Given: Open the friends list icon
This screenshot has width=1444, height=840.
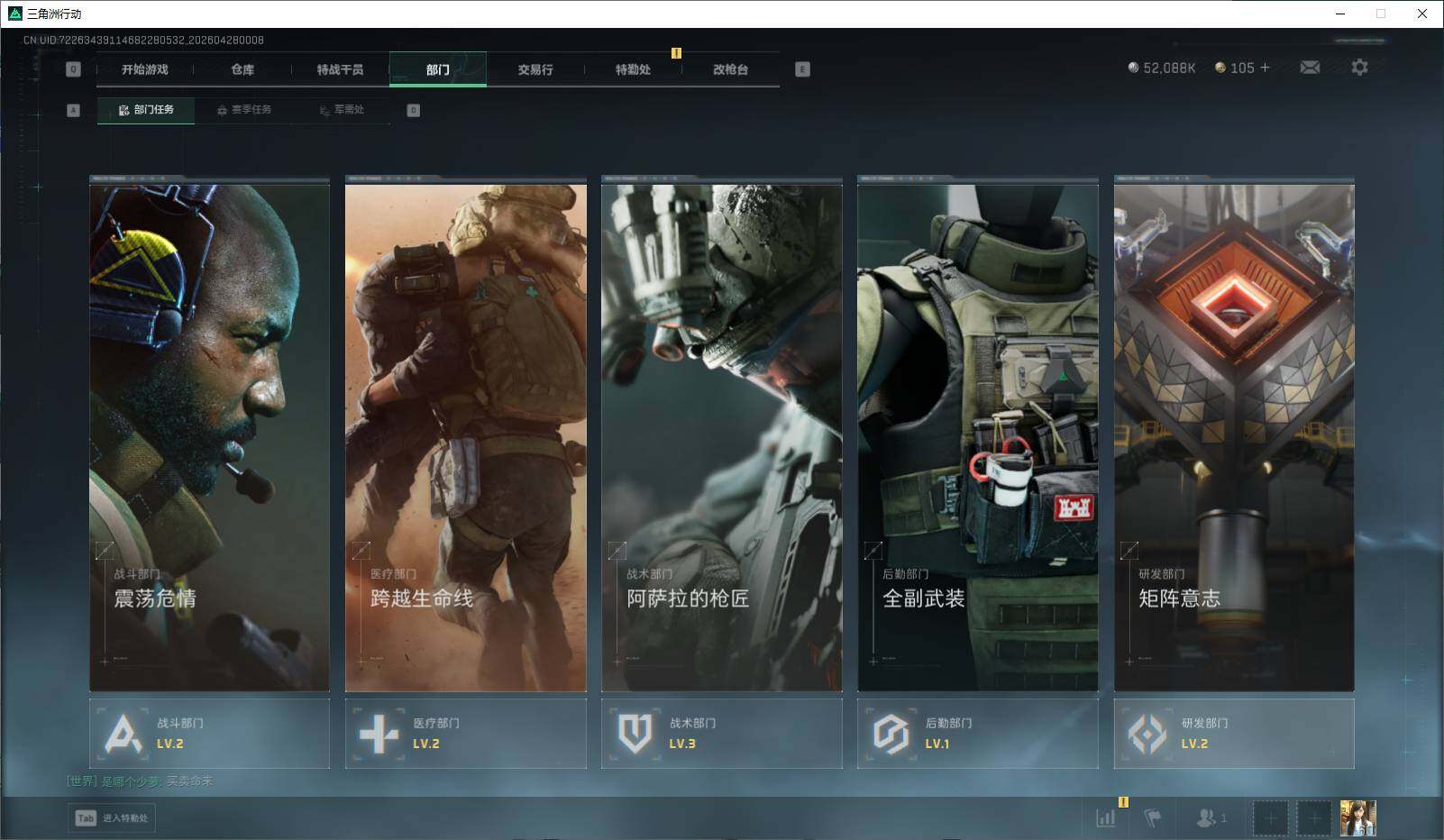Looking at the screenshot, I should pos(1205,818).
